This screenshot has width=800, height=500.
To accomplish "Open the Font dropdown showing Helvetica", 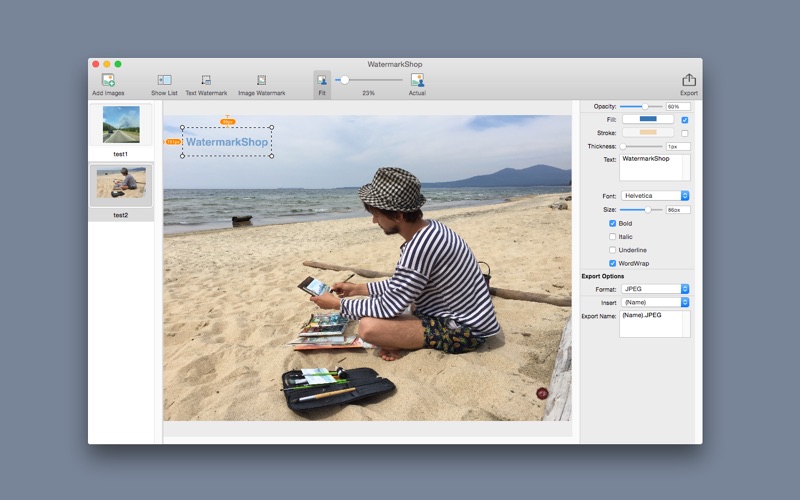I will pos(655,196).
